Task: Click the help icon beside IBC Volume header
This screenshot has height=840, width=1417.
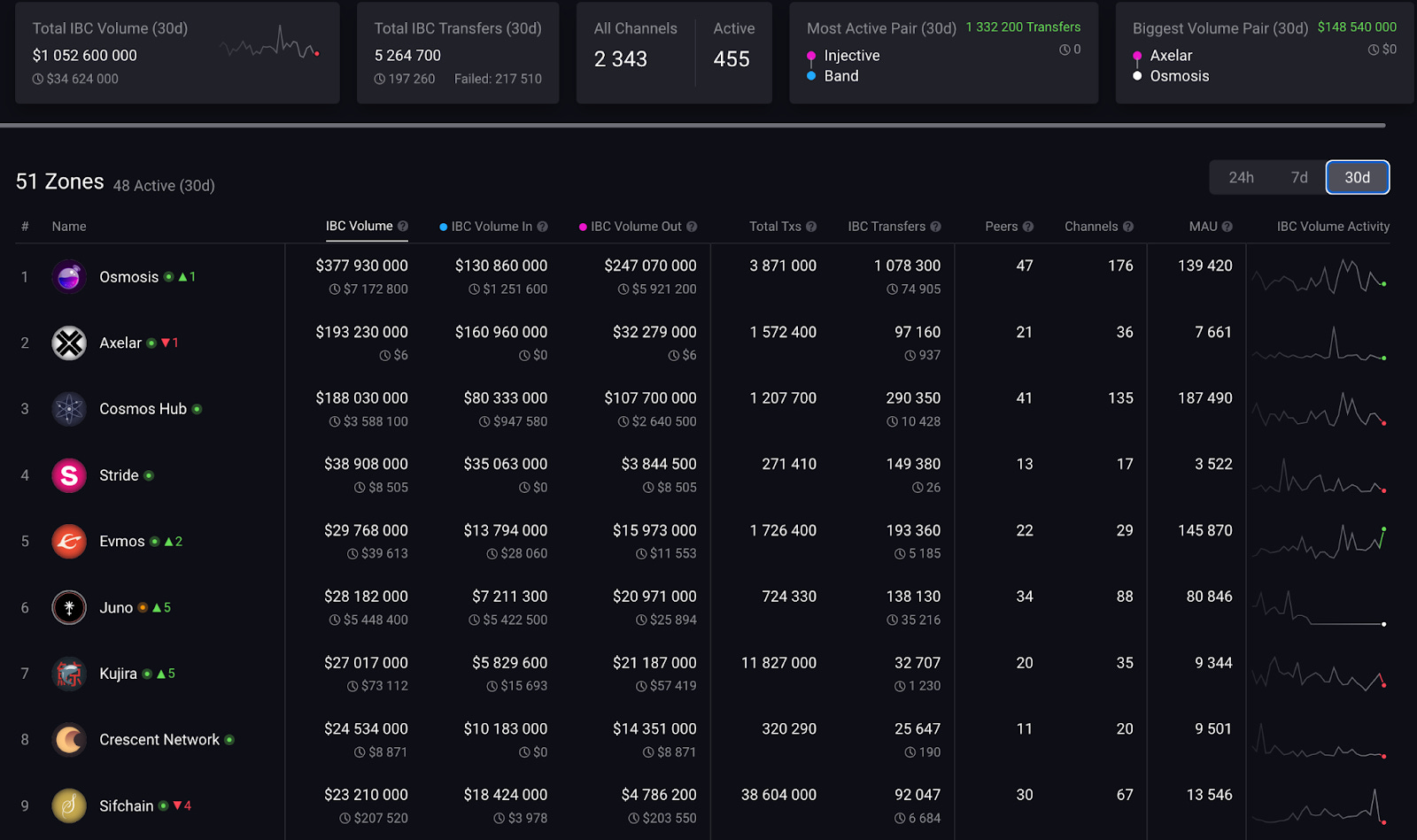Action: point(403,227)
